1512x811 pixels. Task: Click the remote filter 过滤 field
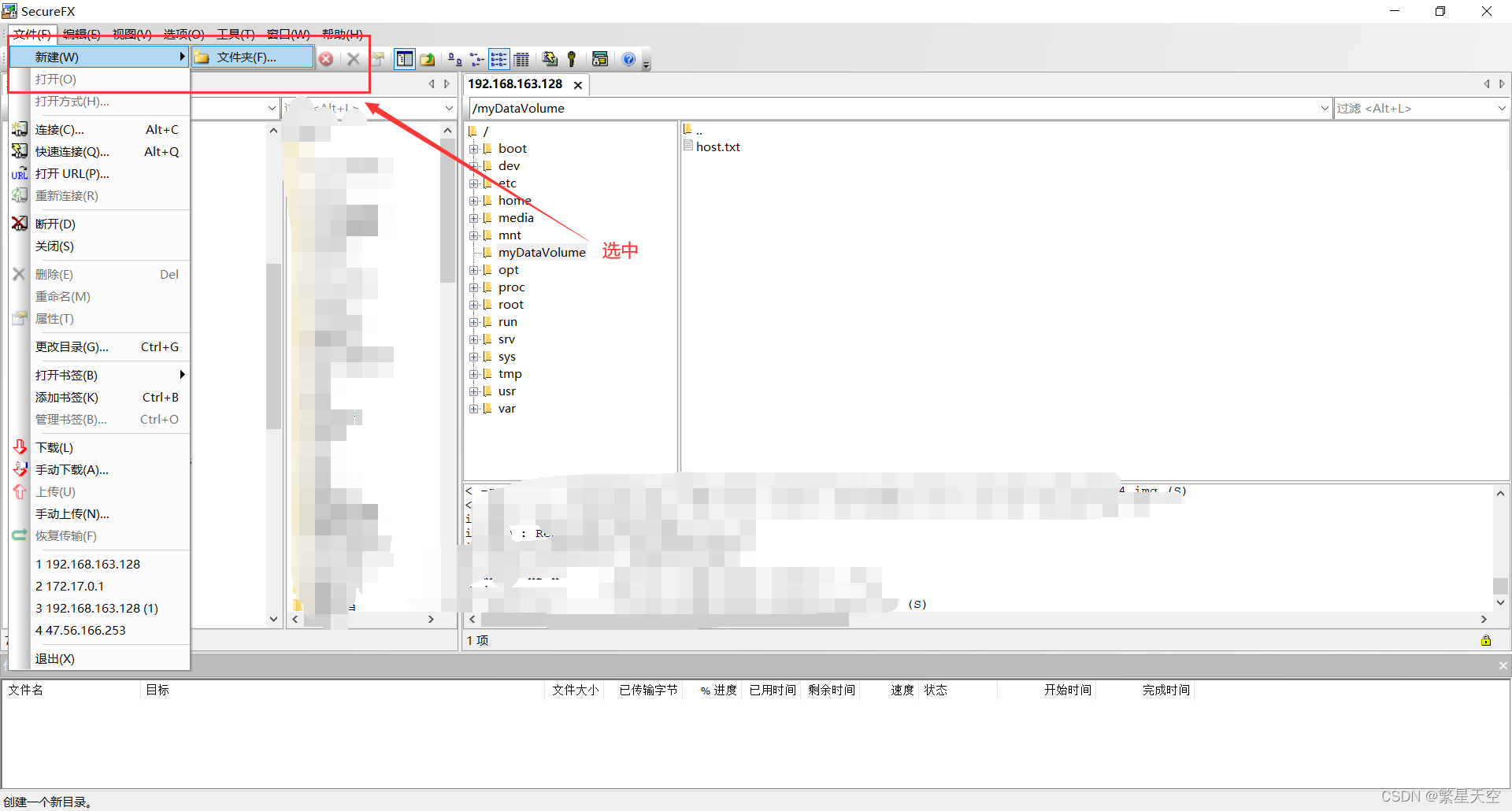(x=1414, y=109)
